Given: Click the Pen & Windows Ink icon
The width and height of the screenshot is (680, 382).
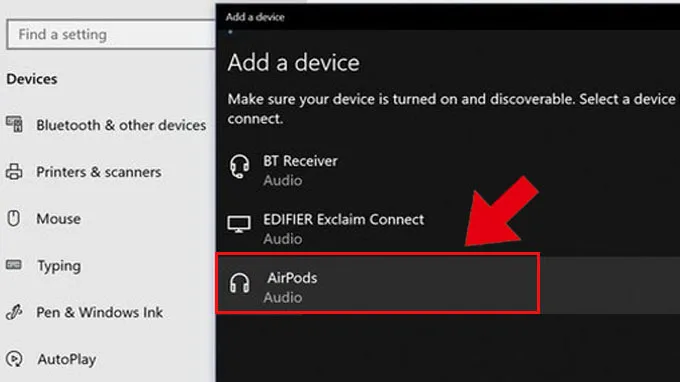Looking at the screenshot, I should tap(14, 312).
